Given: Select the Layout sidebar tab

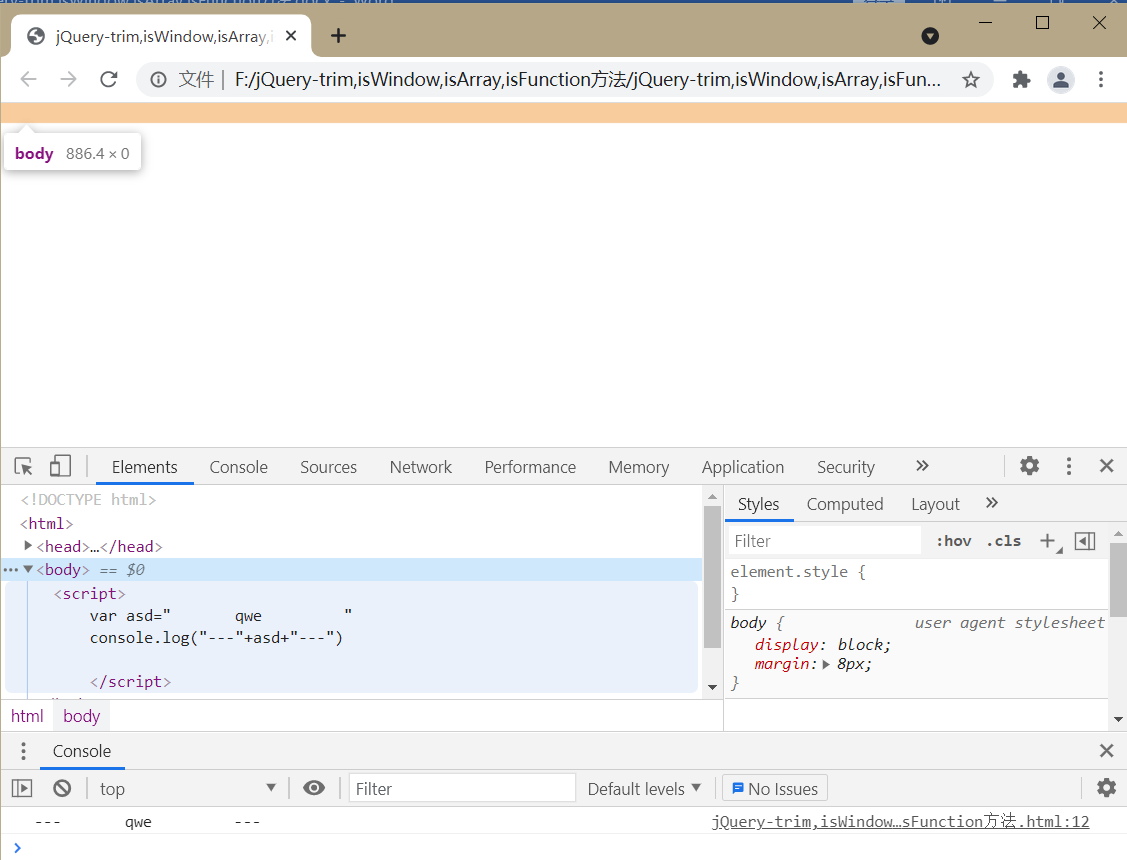Looking at the screenshot, I should click(935, 504).
